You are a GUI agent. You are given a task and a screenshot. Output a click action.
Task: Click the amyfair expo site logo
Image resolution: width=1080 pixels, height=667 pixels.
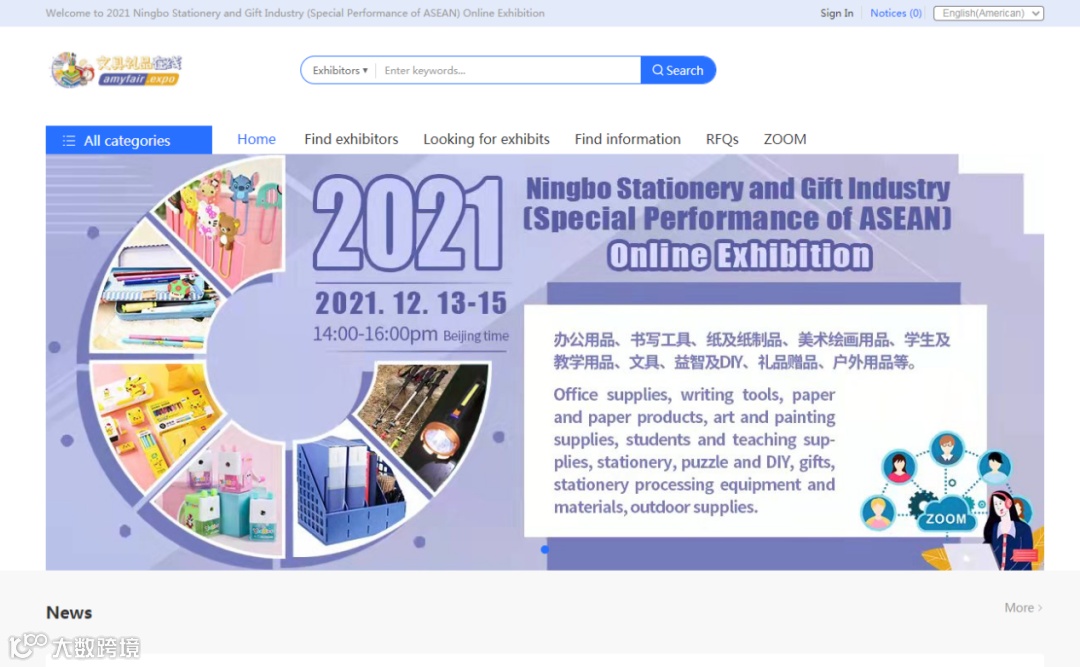pyautogui.click(x=116, y=70)
